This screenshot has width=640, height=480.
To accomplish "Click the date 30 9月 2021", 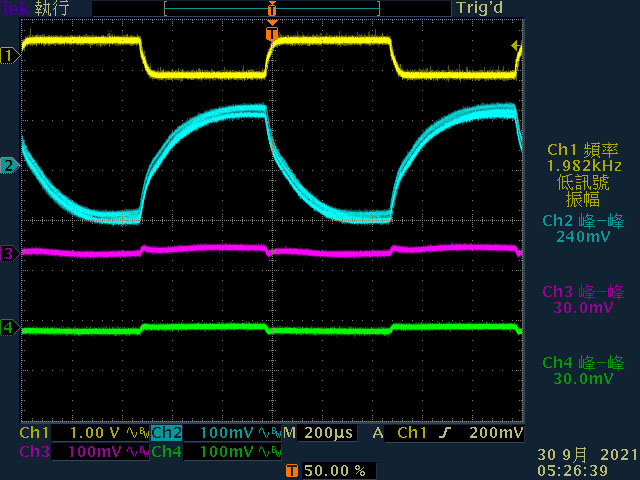I will click(587, 454).
